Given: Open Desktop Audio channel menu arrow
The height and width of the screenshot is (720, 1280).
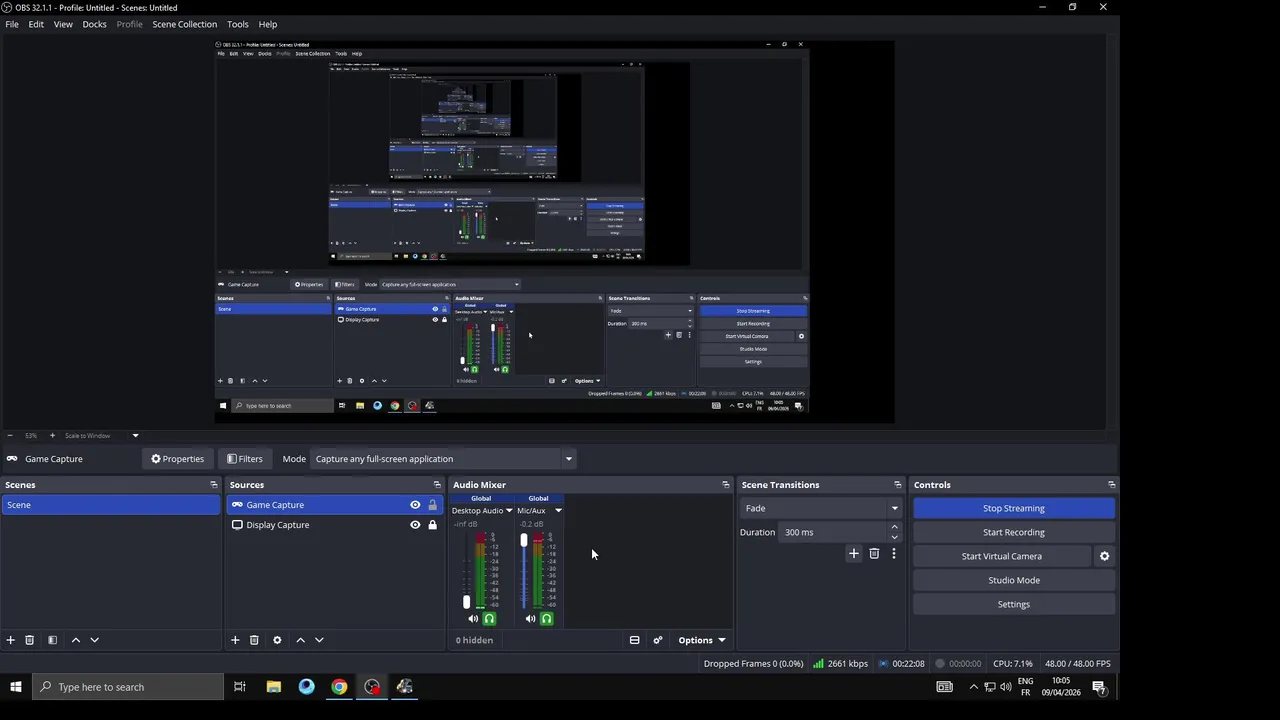Looking at the screenshot, I should pos(509,511).
